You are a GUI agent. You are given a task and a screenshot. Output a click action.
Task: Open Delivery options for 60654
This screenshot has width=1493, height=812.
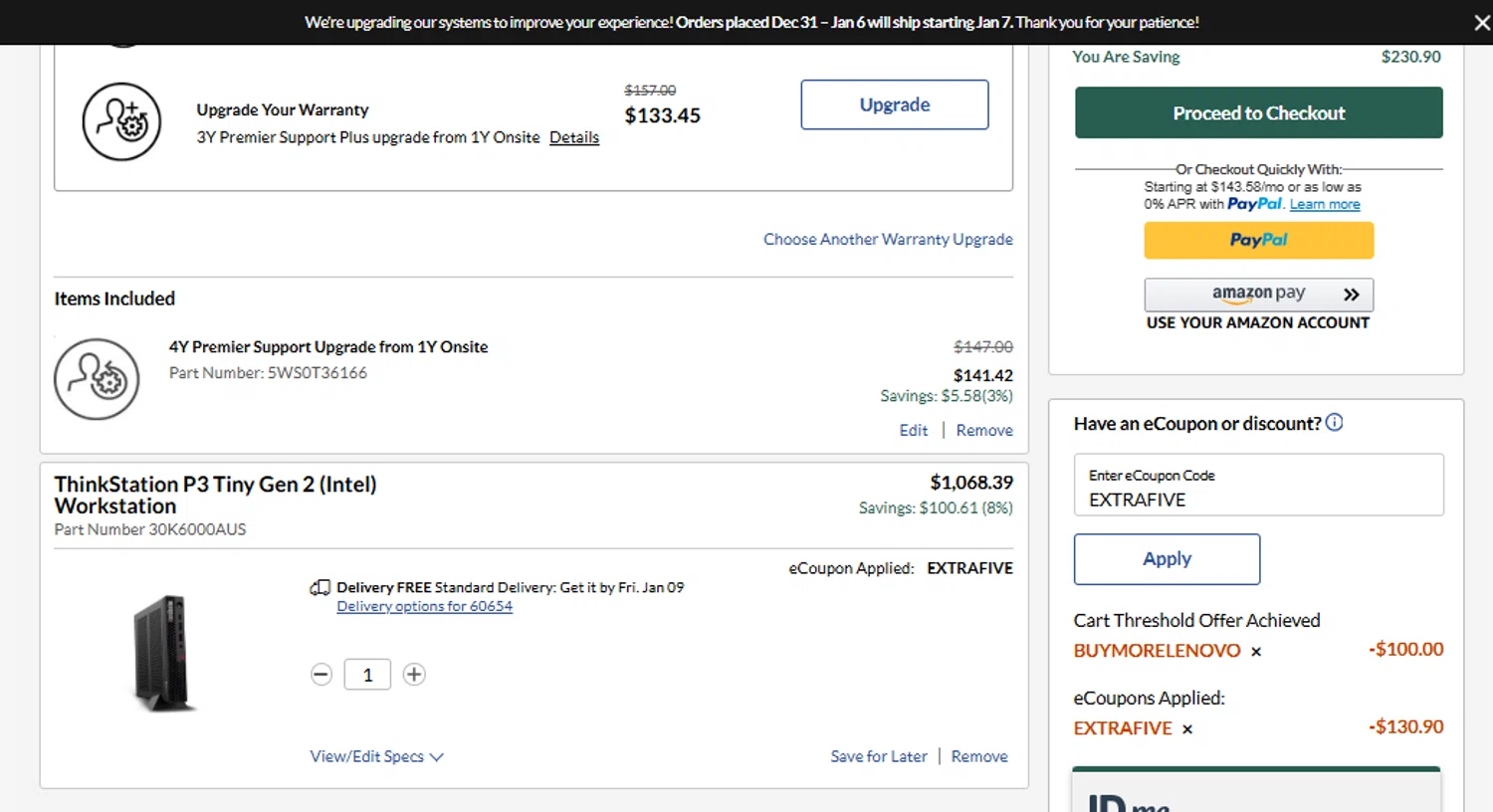pos(425,606)
